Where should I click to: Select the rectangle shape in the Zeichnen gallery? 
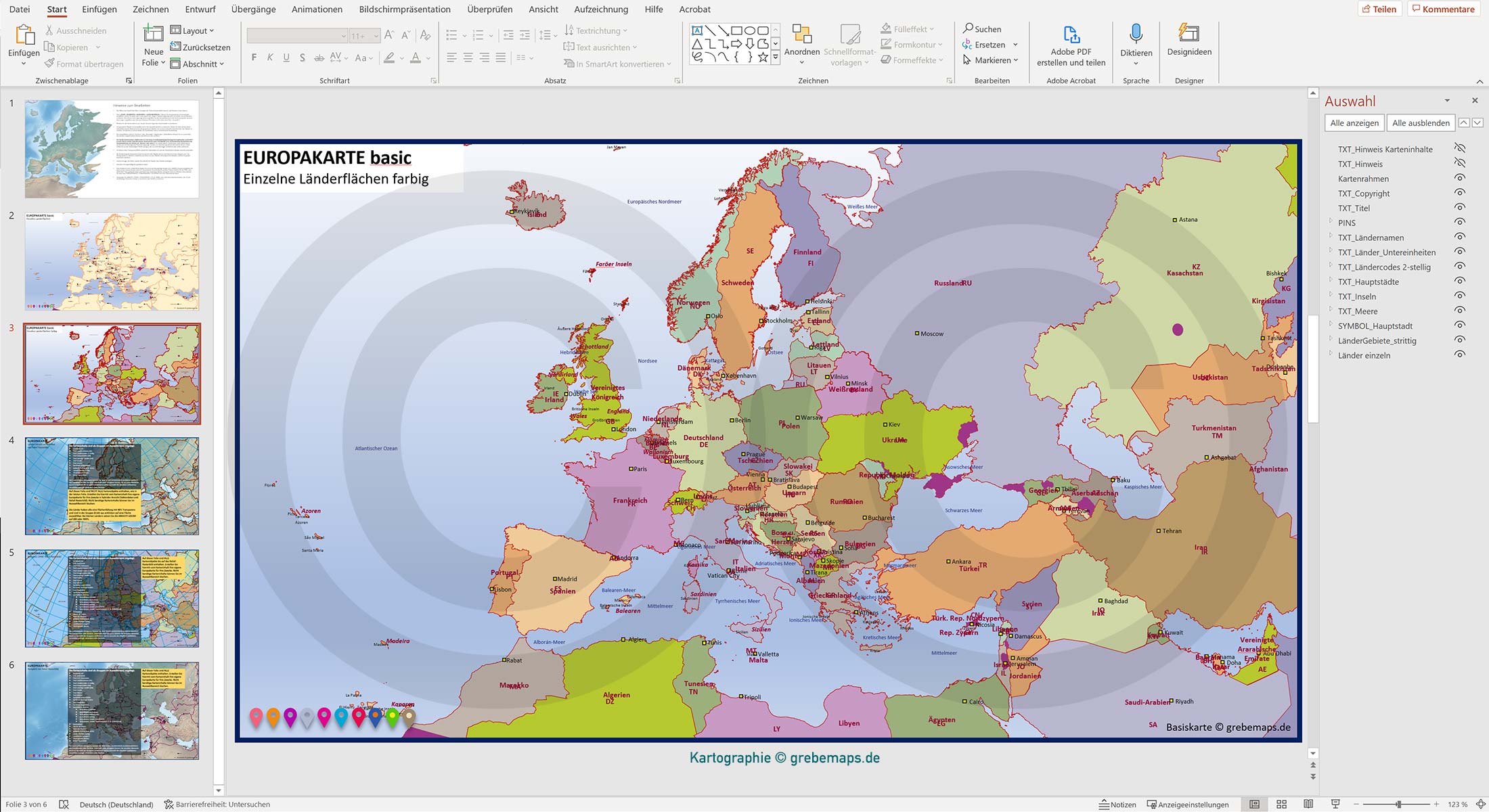[735, 30]
